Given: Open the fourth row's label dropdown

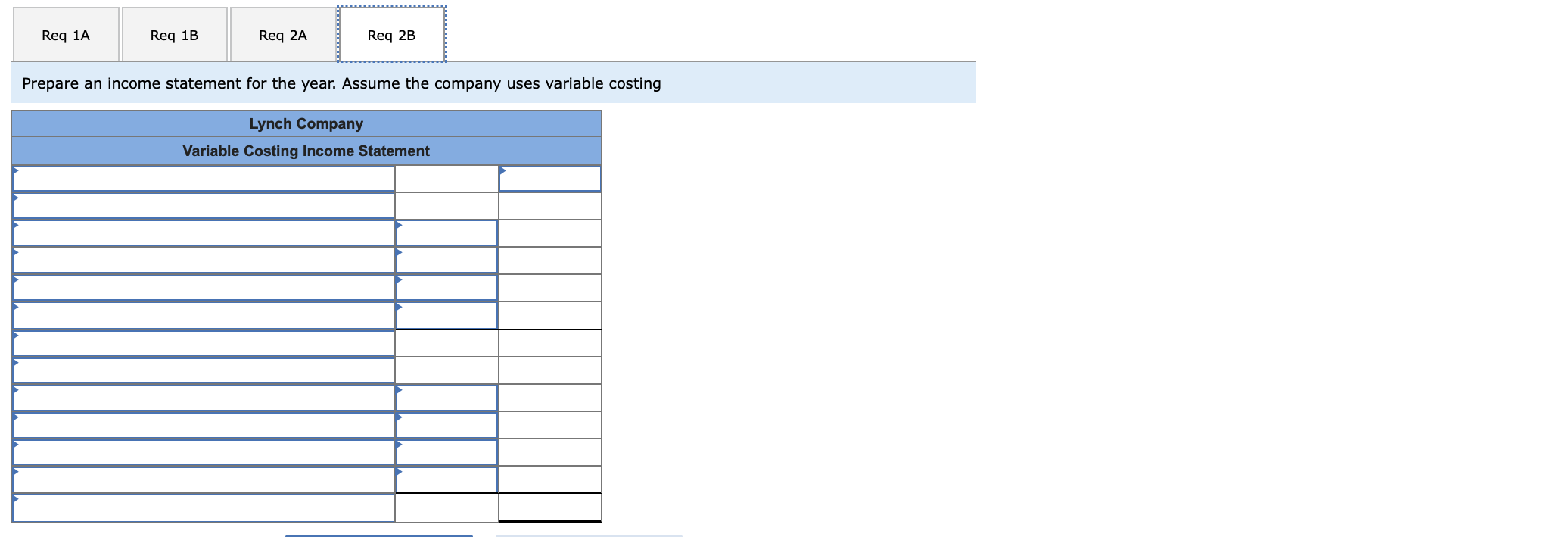Looking at the screenshot, I should (204, 261).
